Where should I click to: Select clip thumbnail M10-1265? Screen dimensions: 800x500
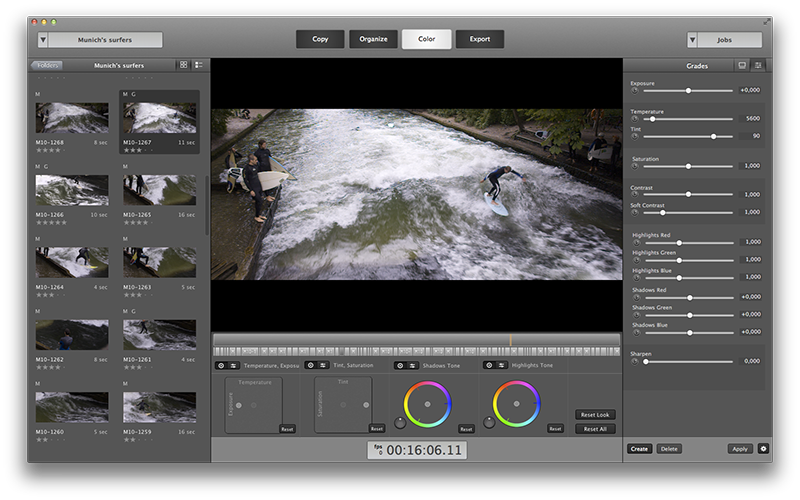(159, 190)
